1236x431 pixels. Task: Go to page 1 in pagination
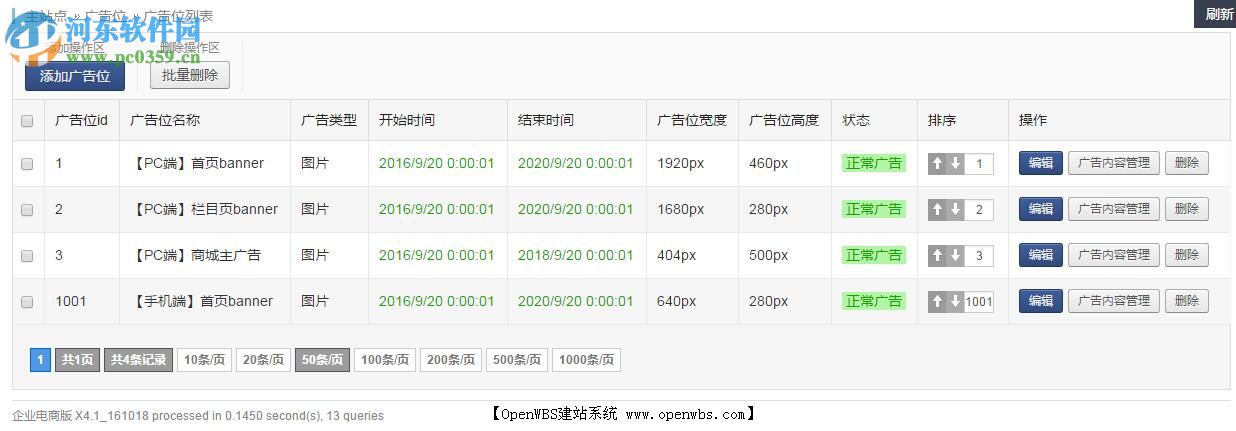pyautogui.click(x=40, y=360)
